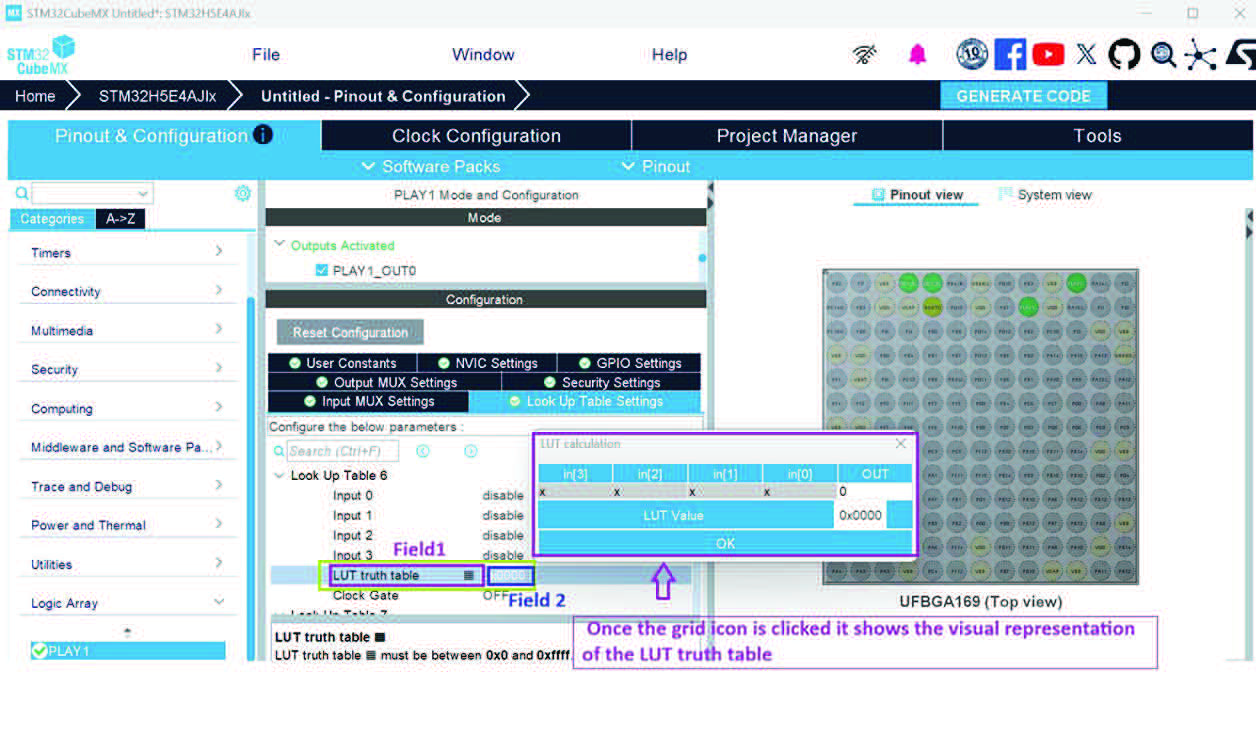Open the File menu

(266, 55)
